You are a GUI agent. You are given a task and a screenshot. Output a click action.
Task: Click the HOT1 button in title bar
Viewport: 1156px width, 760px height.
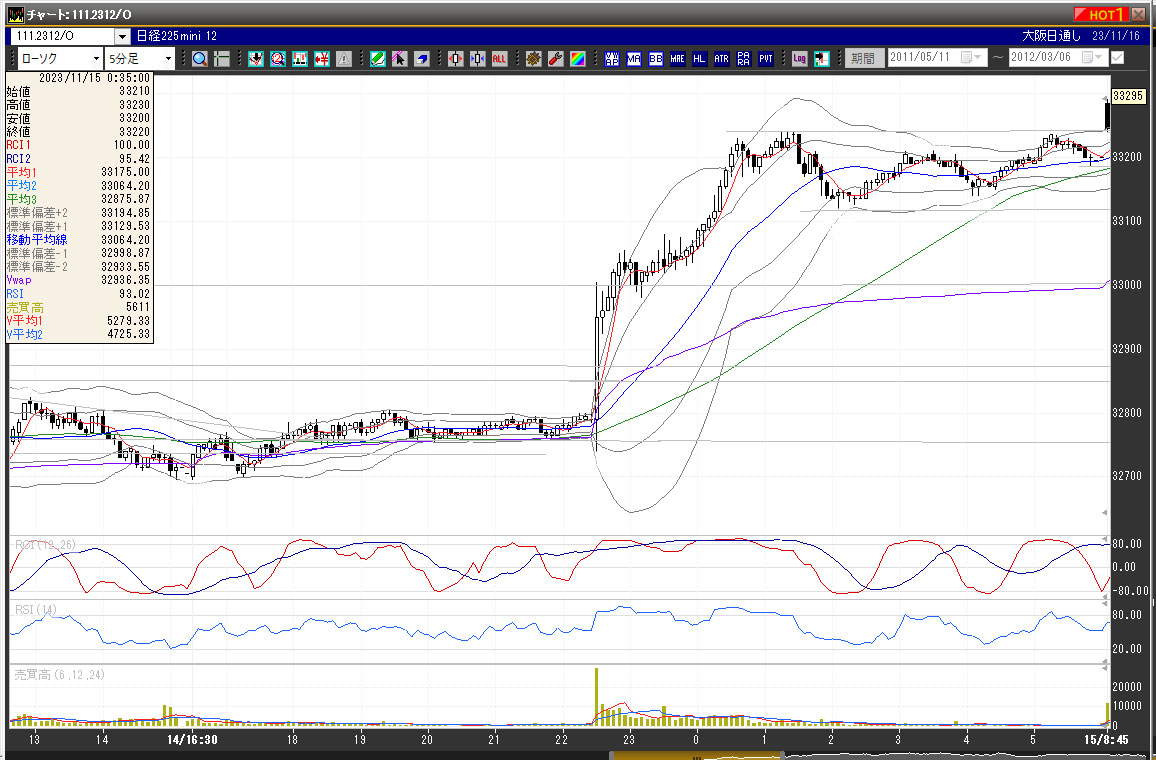coord(1099,14)
